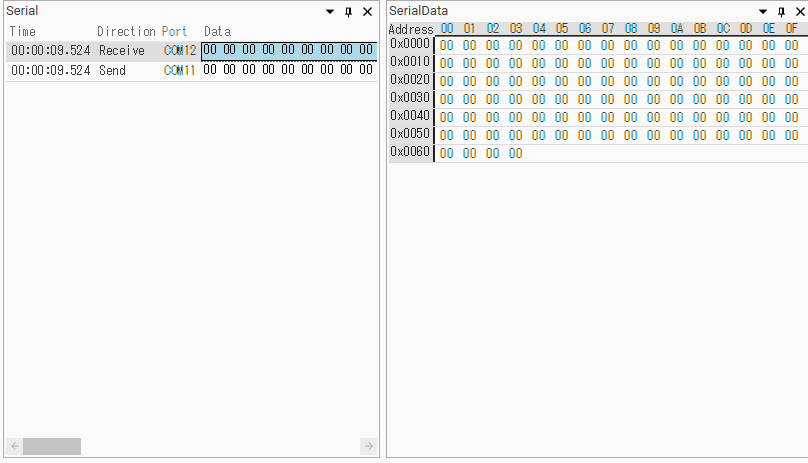Click the Address header in SerialData
Viewport: 808px width, 463px height.
410,29
